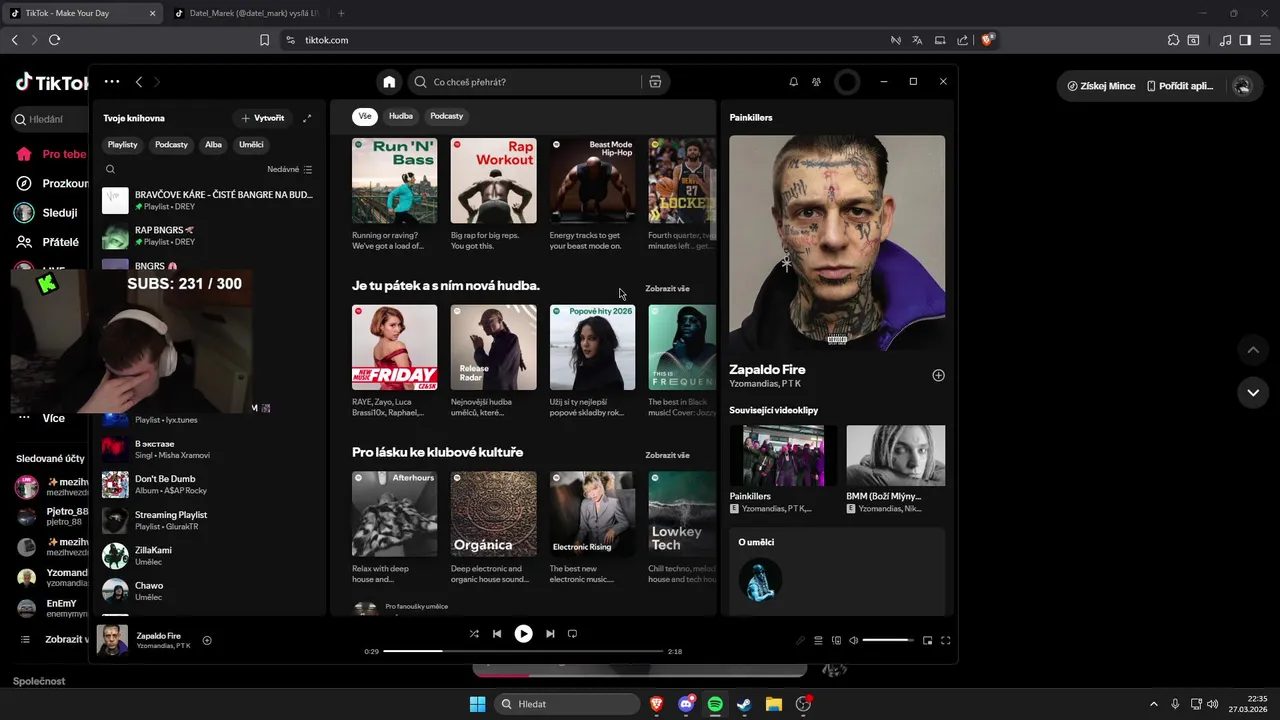Open Don't Be Dumb album
Image resolution: width=1280 pixels, height=720 pixels.
coord(208,485)
